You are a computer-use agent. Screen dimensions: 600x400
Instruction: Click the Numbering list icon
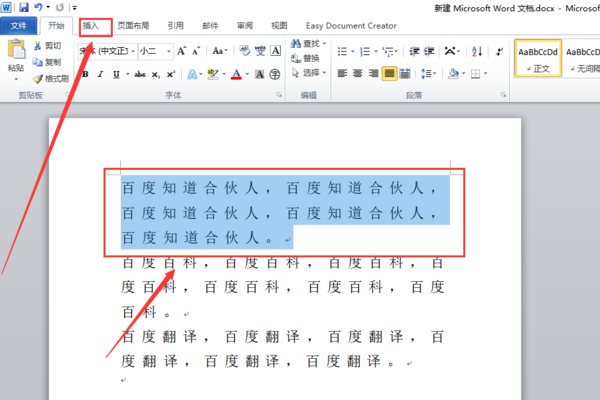pyautogui.click(x=365, y=51)
